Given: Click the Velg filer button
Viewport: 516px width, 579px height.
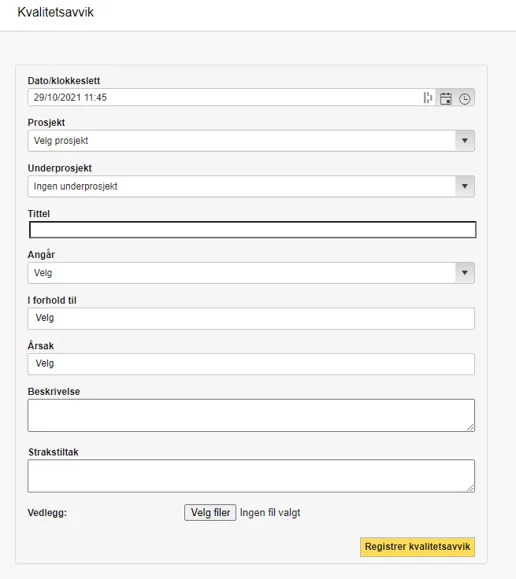Looking at the screenshot, I should click(210, 513).
